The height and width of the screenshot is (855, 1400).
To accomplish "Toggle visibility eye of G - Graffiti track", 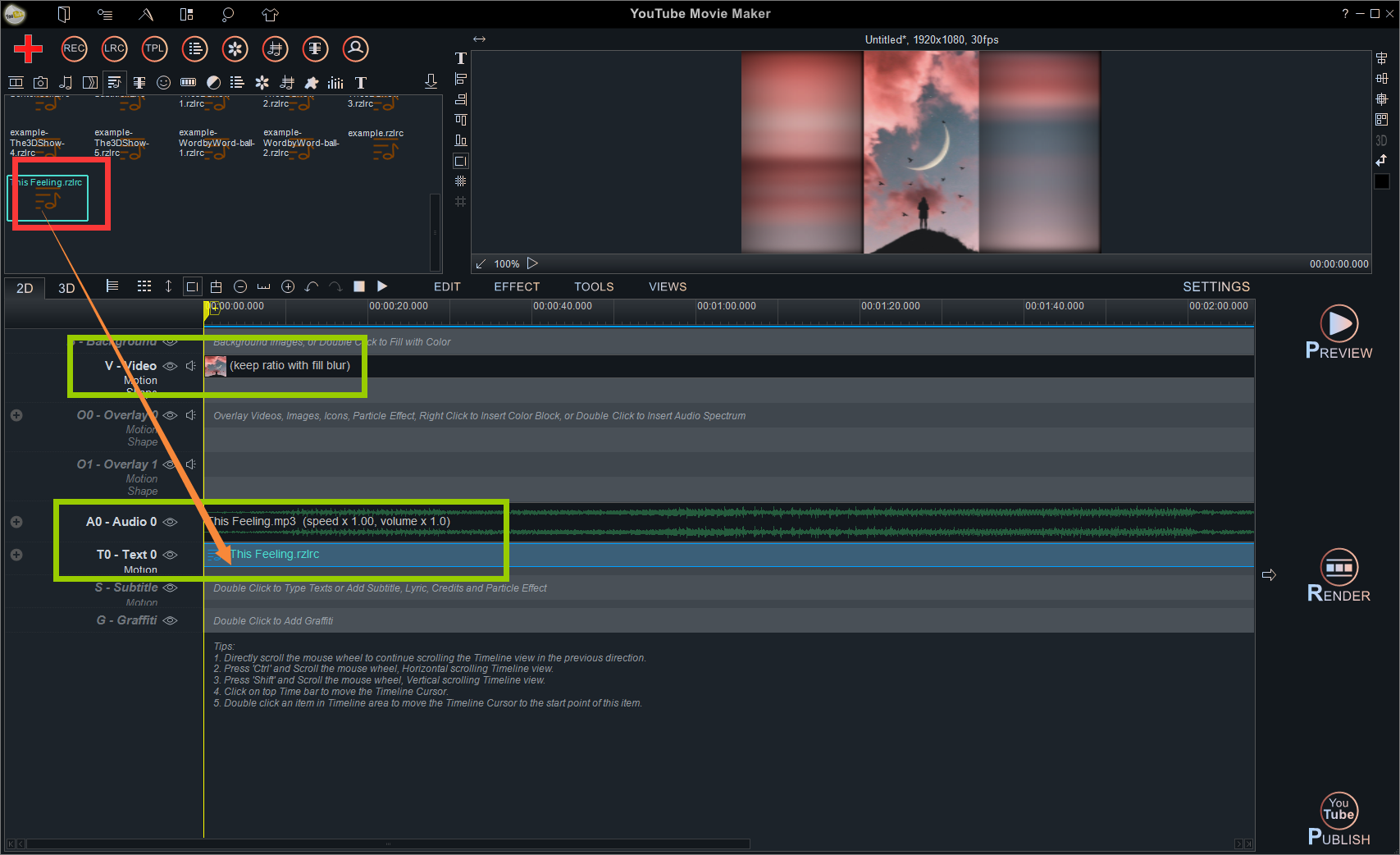I will [x=170, y=620].
